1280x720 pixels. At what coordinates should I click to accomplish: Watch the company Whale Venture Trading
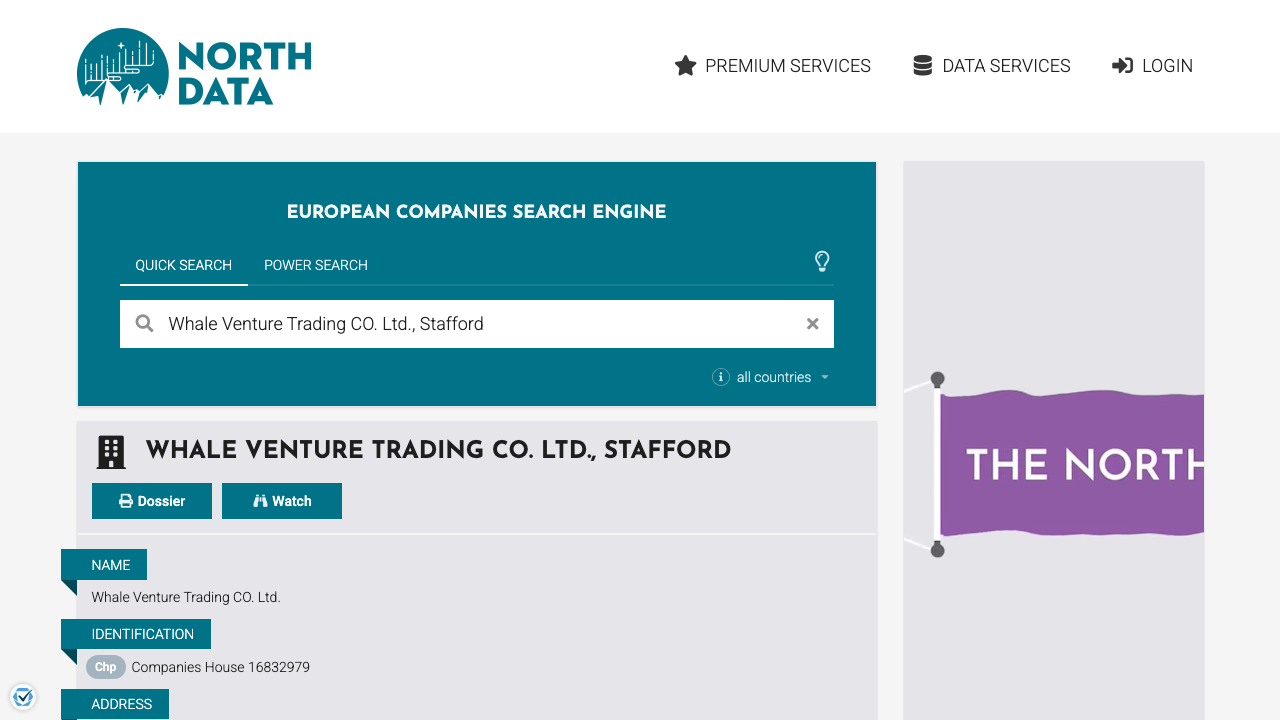(x=282, y=500)
